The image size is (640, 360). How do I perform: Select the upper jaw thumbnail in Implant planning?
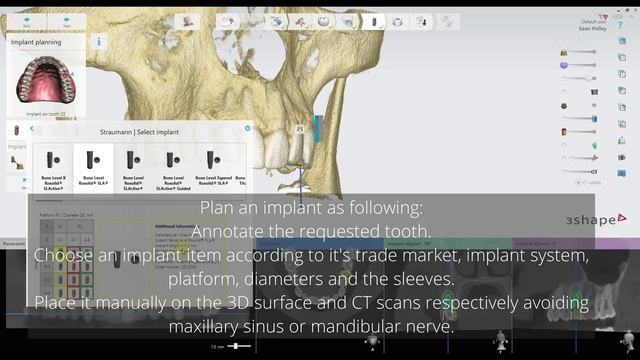tap(46, 80)
